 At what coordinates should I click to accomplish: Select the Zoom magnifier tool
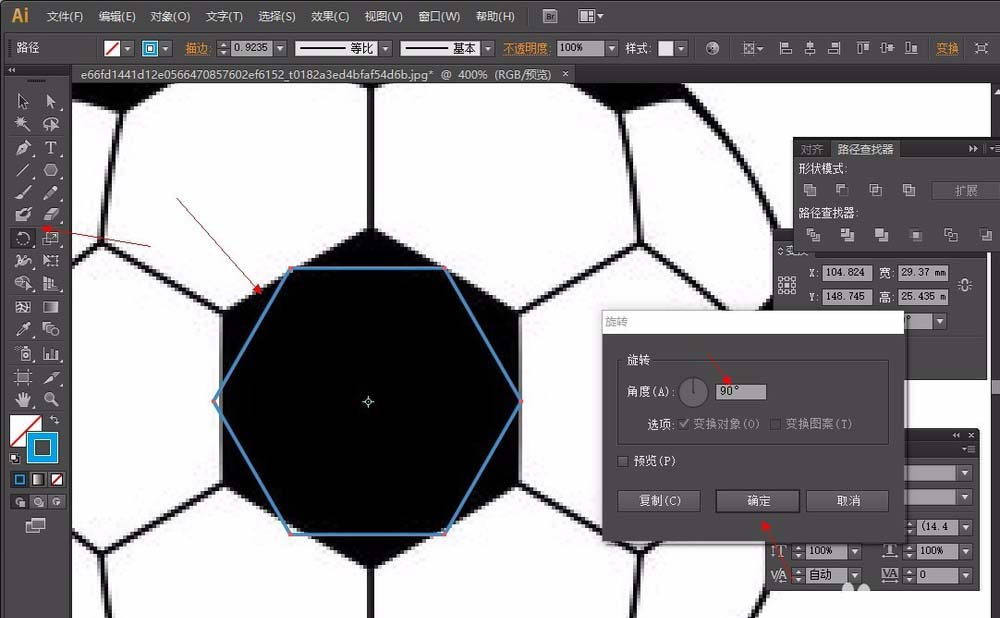(50, 400)
